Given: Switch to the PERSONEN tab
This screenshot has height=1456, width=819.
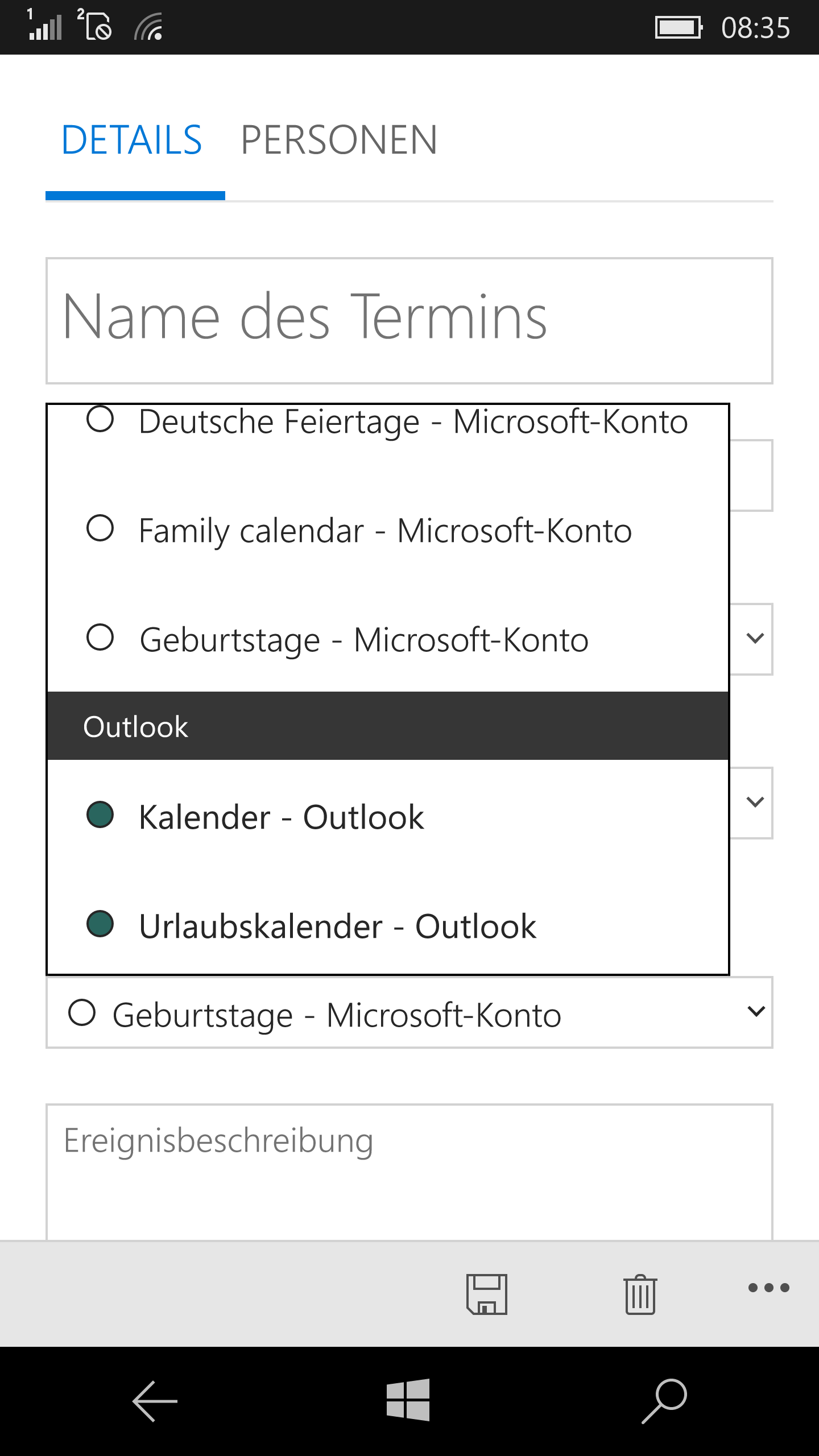Looking at the screenshot, I should (339, 140).
